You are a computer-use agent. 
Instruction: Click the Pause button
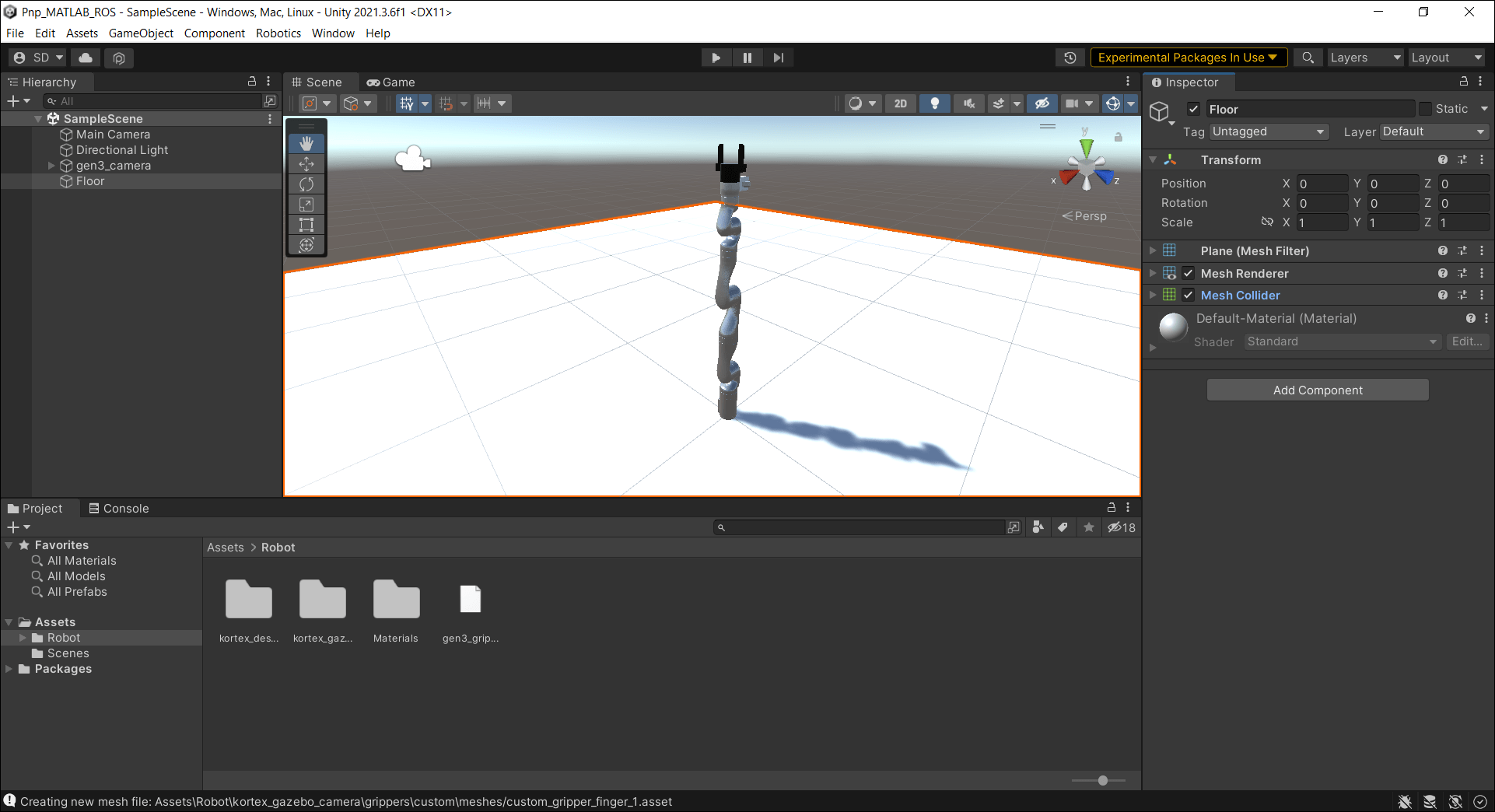coord(747,58)
